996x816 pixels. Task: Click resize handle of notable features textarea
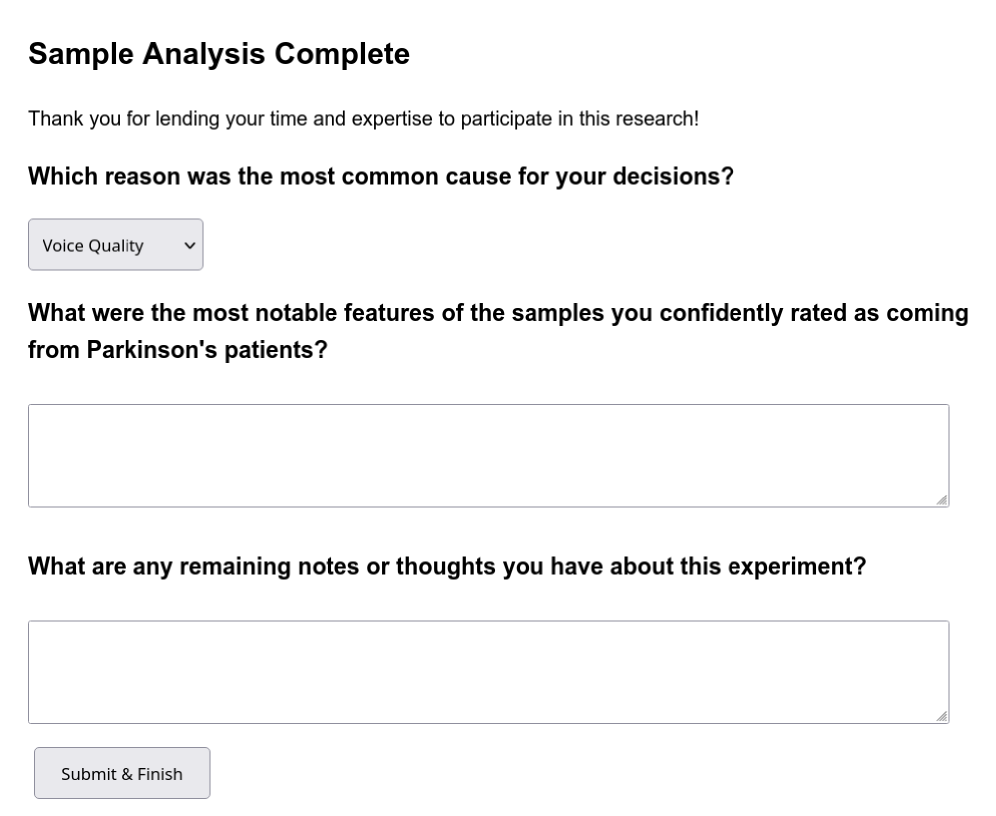(942, 500)
